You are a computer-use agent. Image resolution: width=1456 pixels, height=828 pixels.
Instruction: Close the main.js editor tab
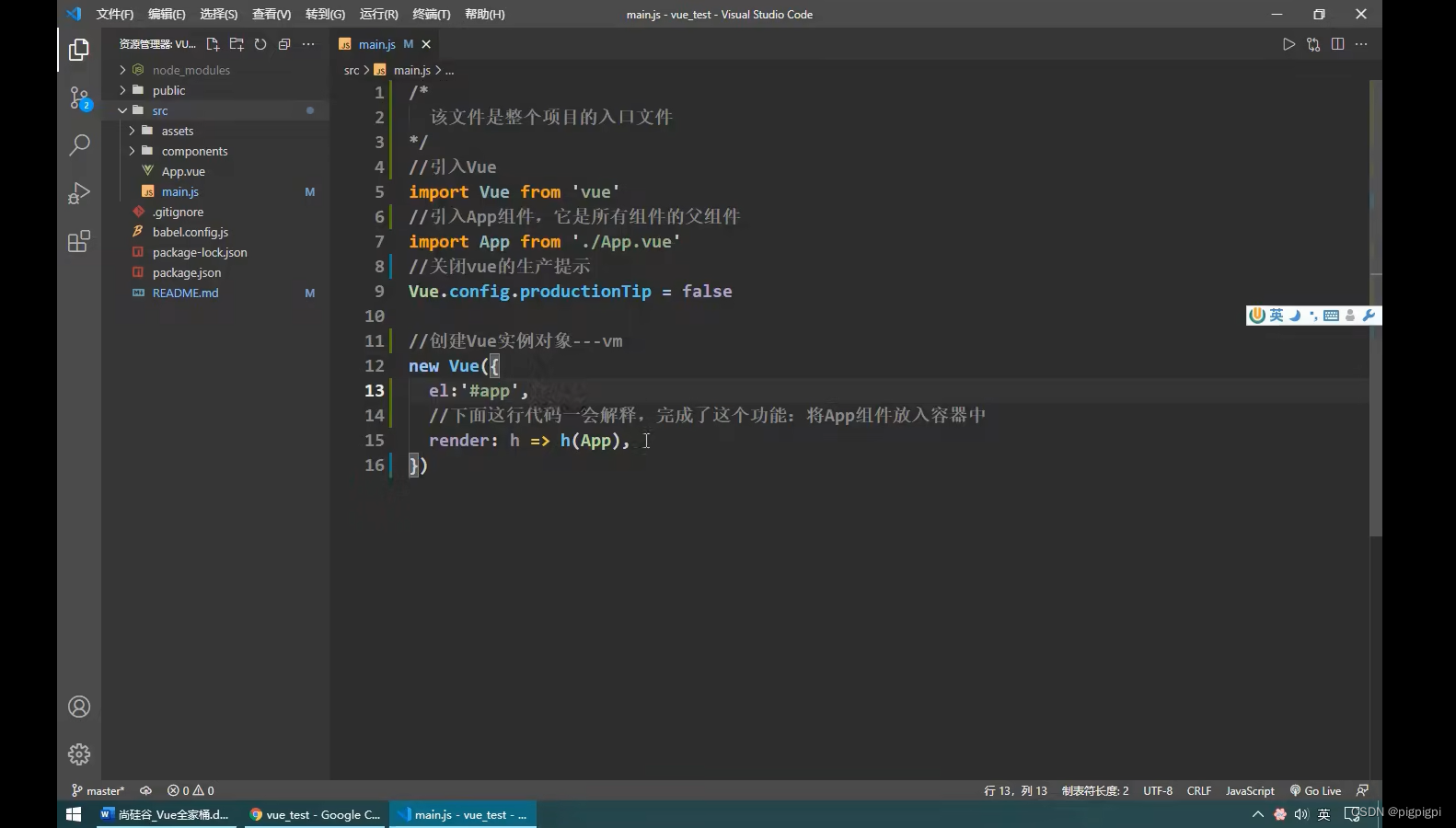pos(426,44)
